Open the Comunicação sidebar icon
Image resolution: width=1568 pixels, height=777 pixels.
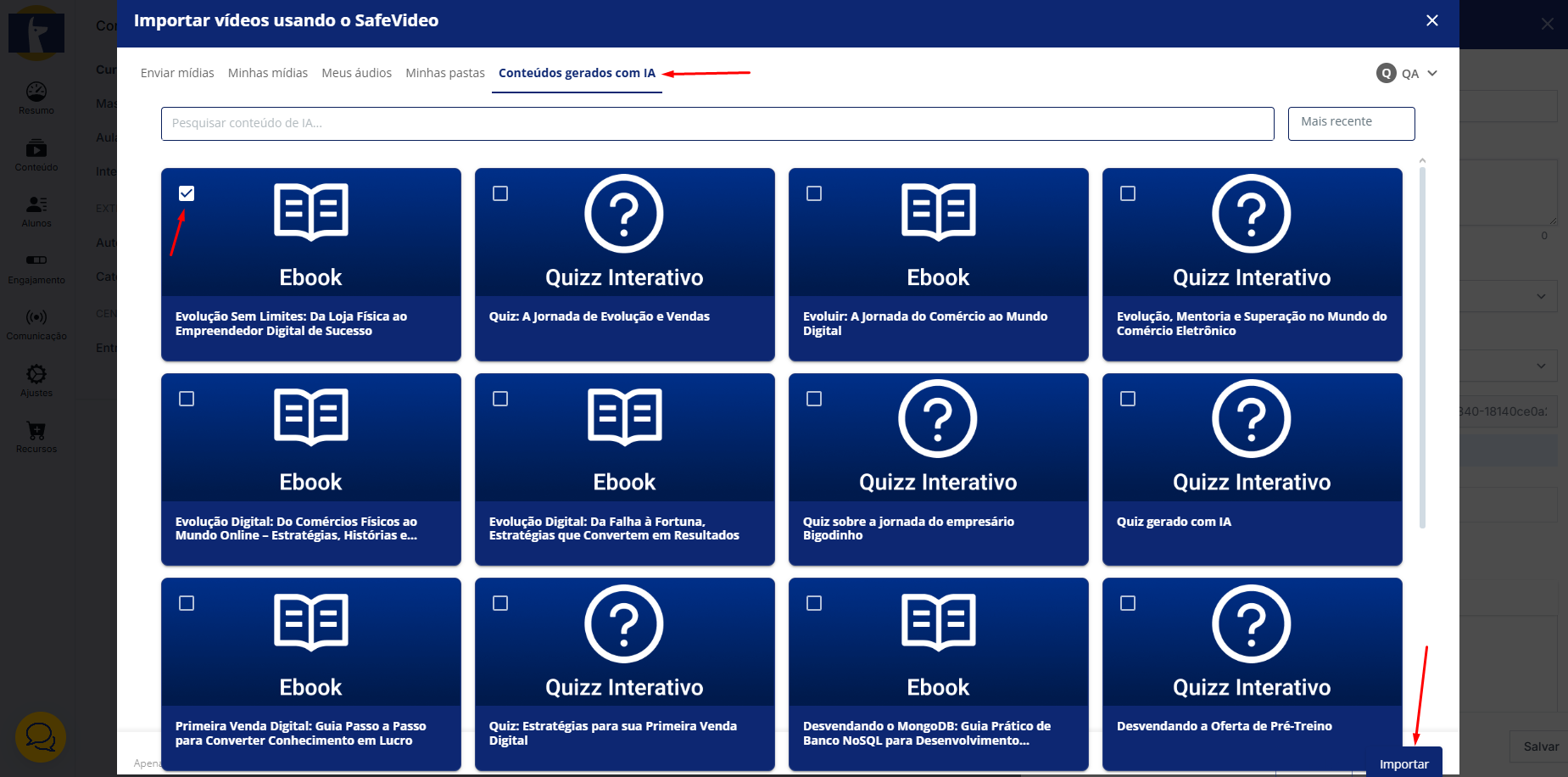36,318
